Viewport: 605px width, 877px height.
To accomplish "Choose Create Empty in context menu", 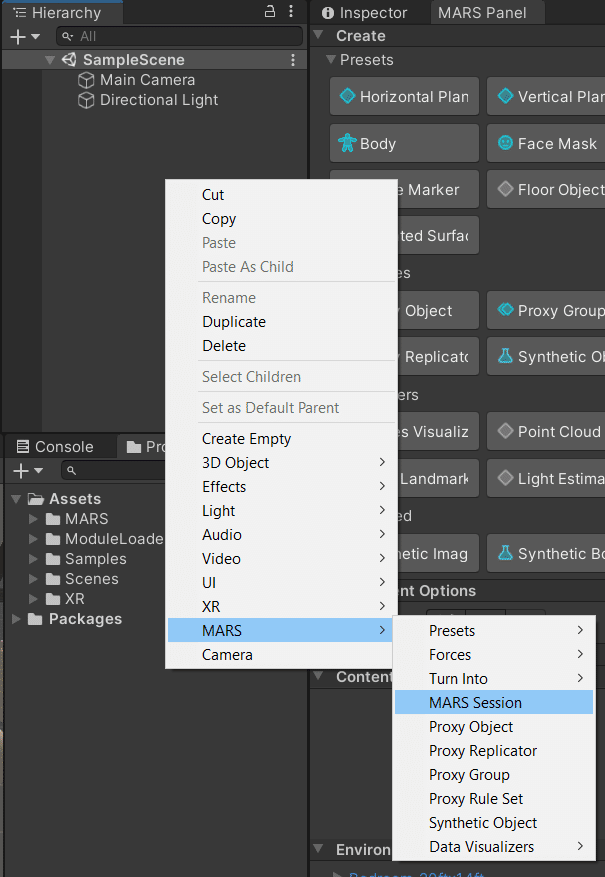I will (246, 439).
